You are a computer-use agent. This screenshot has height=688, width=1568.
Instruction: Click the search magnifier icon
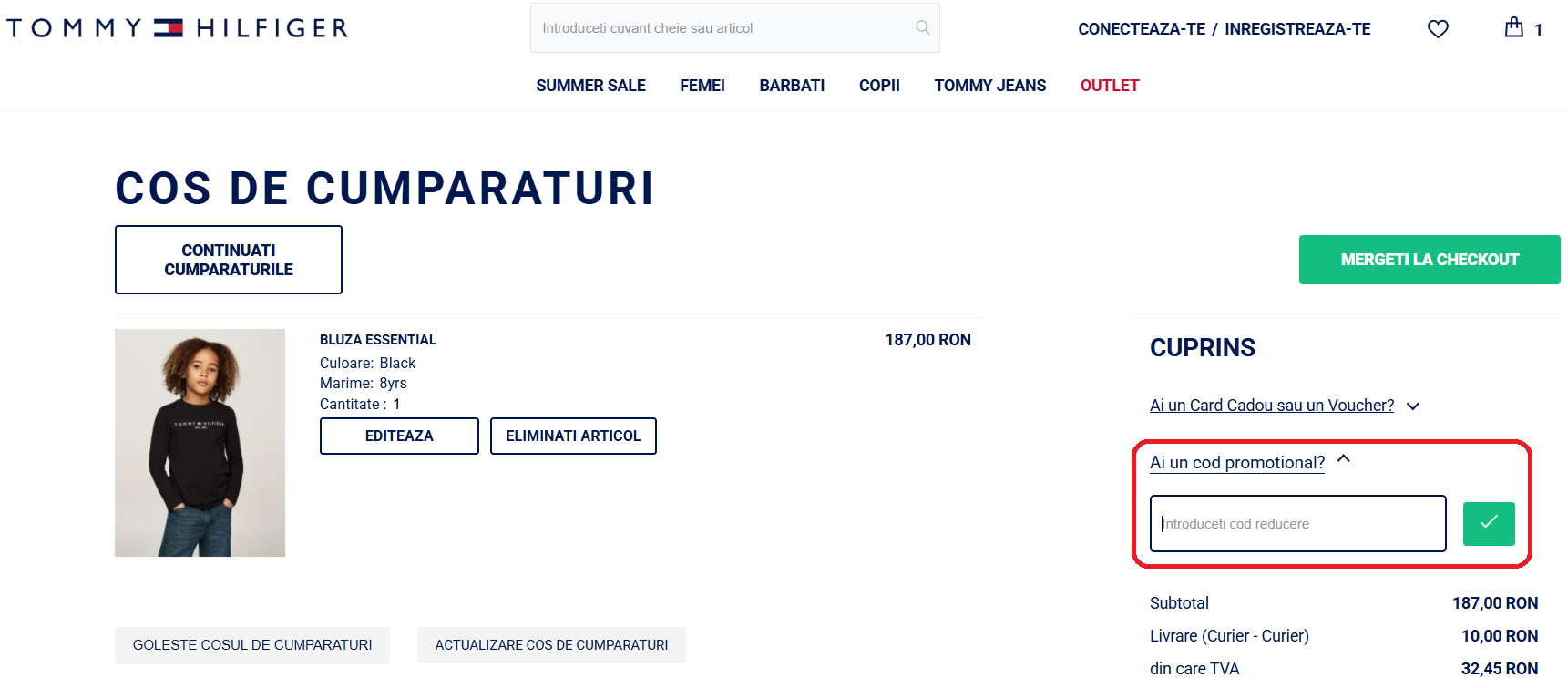point(922,27)
